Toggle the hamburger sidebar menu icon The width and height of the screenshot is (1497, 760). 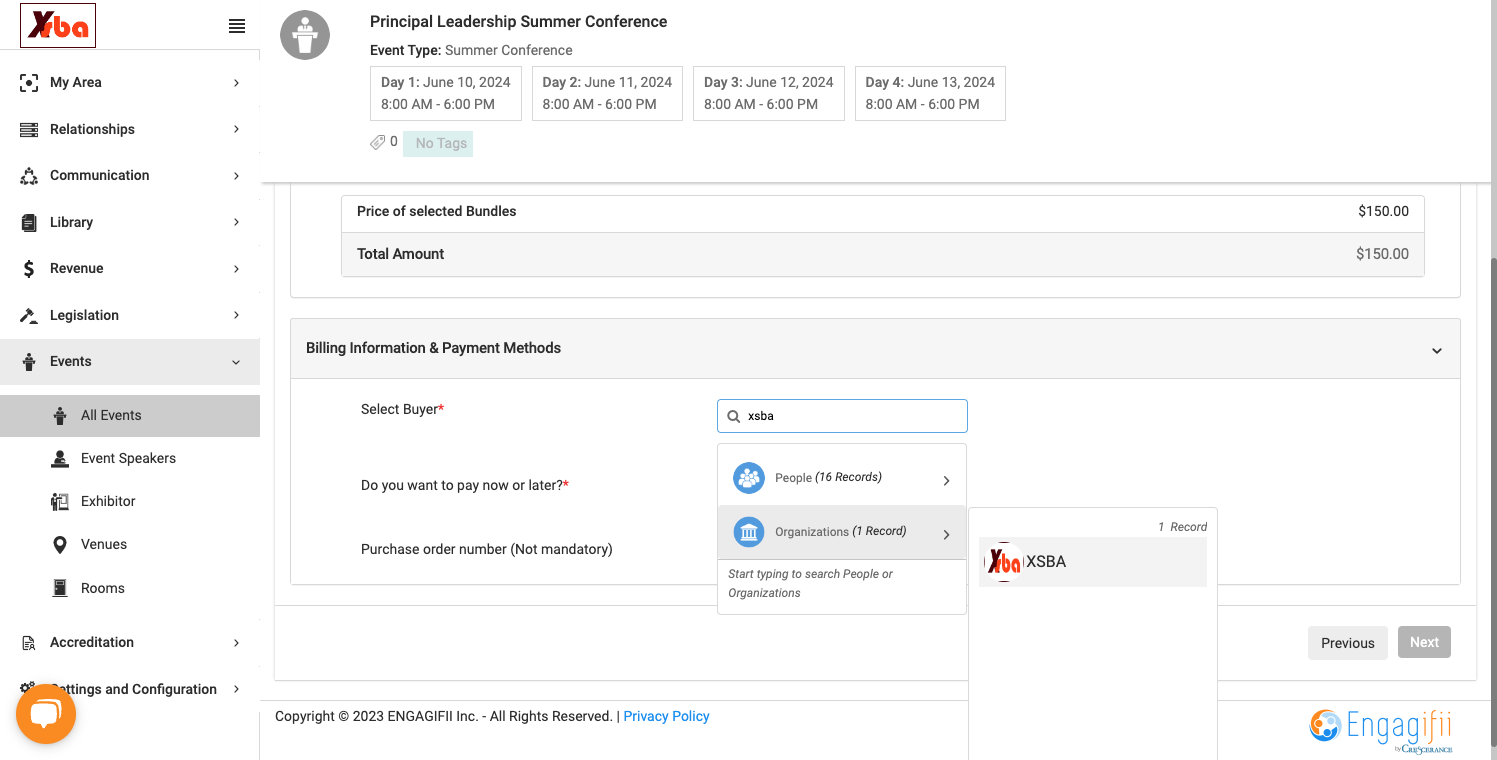tap(237, 27)
